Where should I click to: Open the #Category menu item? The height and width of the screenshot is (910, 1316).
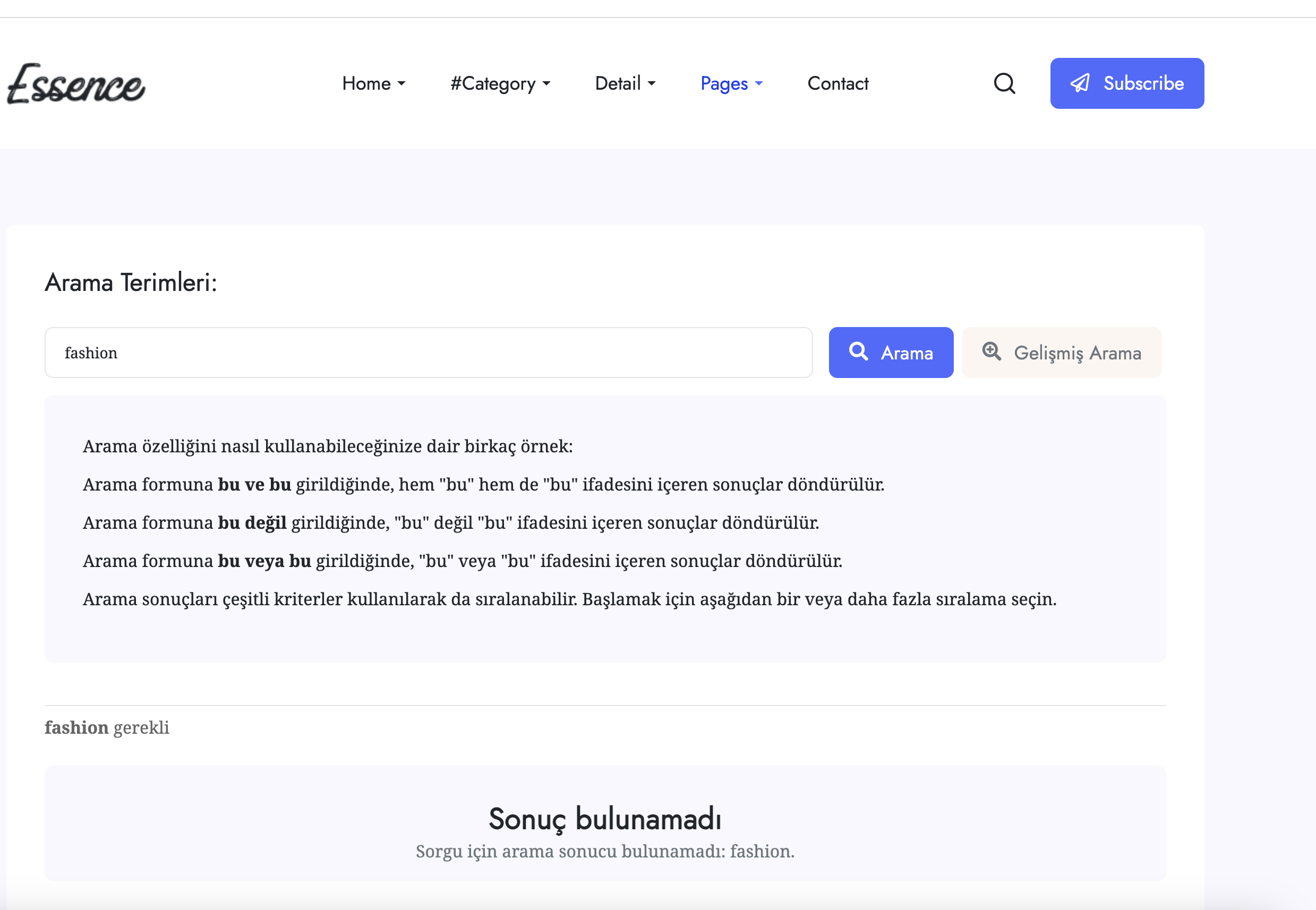493,84
